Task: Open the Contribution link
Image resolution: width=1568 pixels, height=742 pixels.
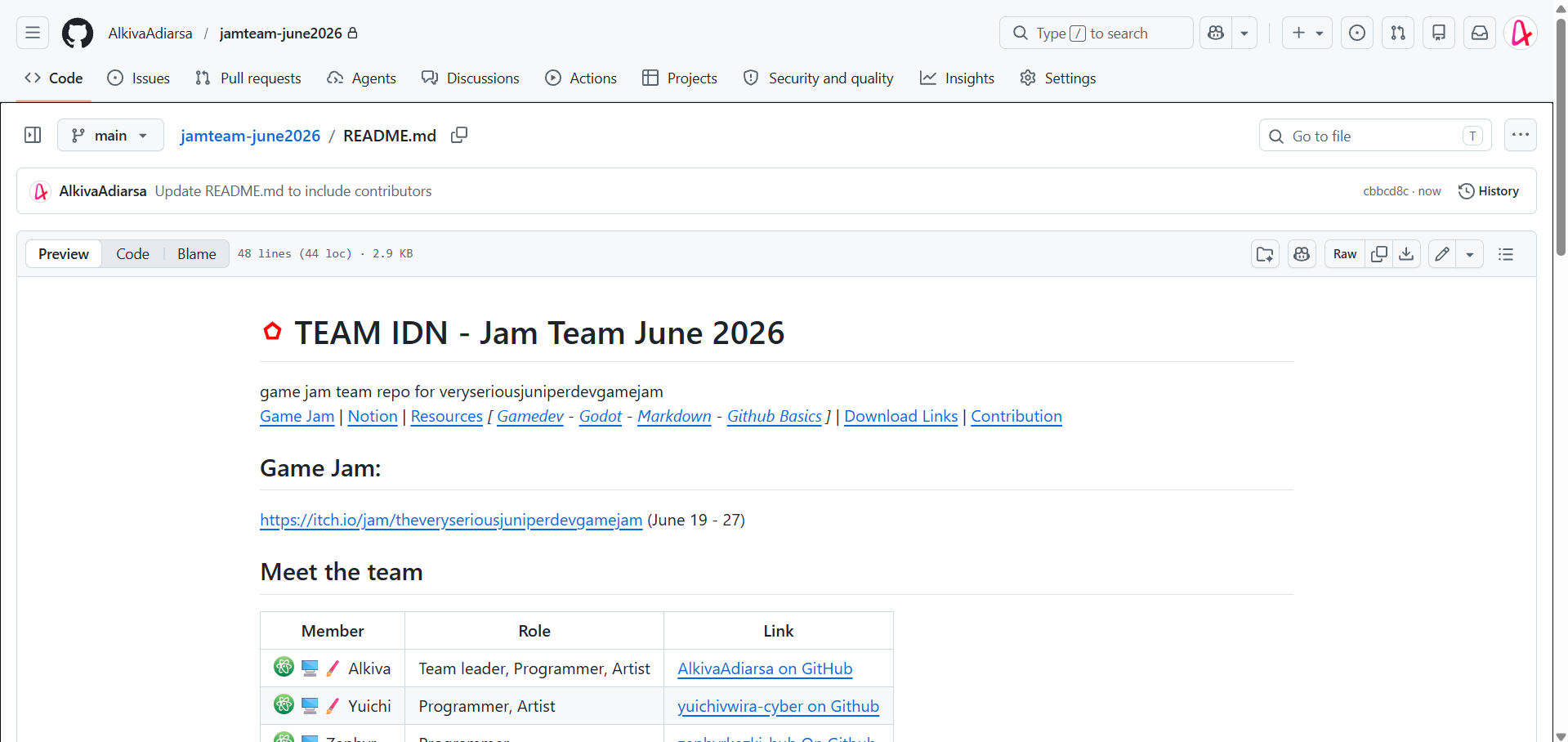Action: tap(1016, 416)
